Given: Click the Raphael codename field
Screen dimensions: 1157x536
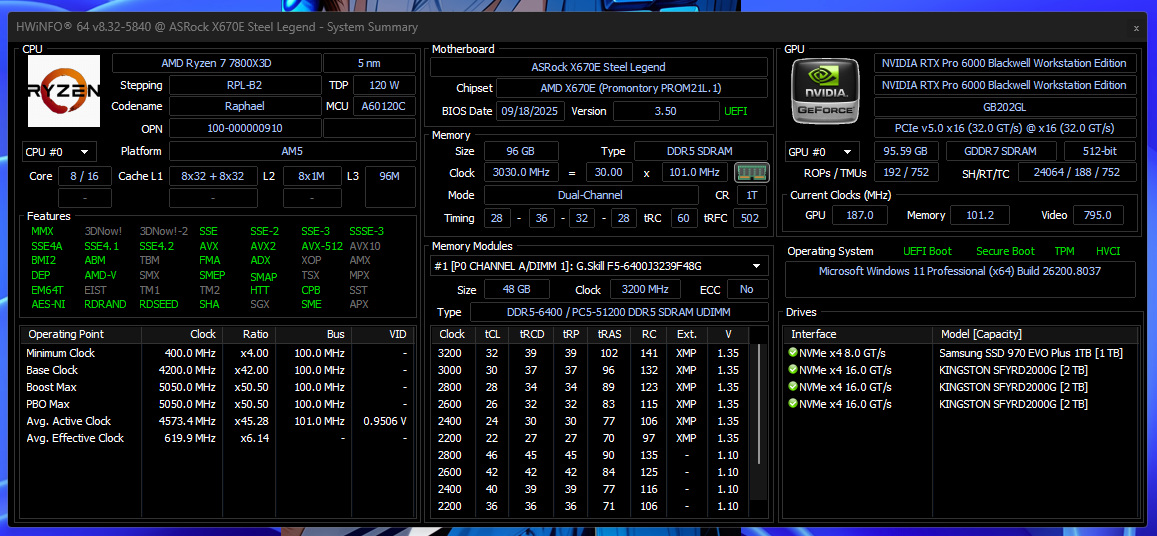Looking at the screenshot, I should click(x=245, y=106).
